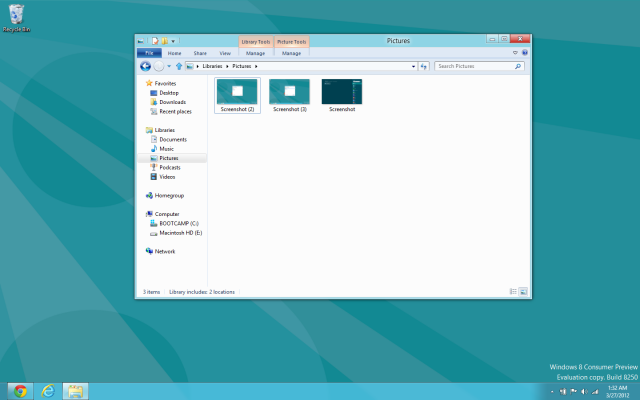Click the Pictures breadcrumb segment
Viewport: 640px width, 400px height.
[x=242, y=66]
